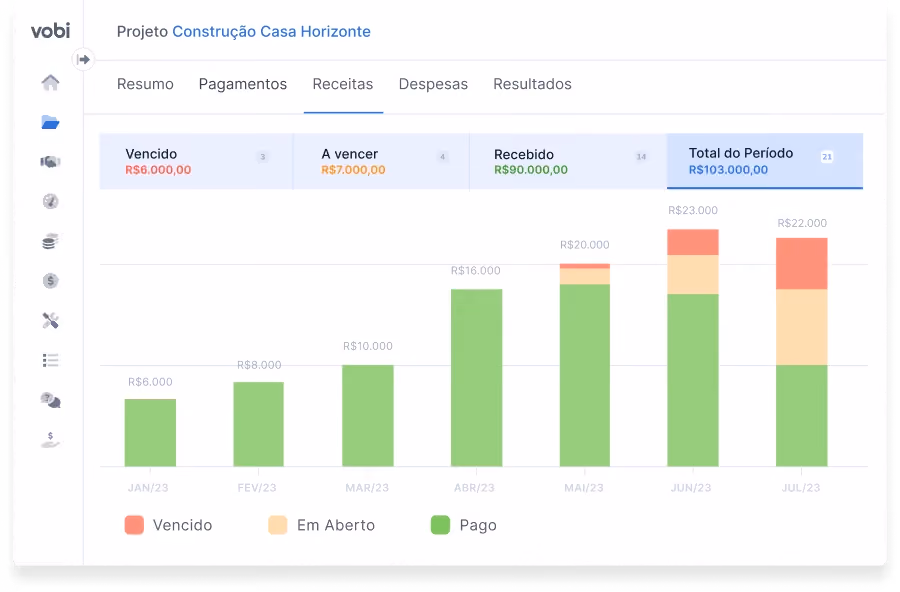Go to the home icon in sidebar

click(51, 83)
